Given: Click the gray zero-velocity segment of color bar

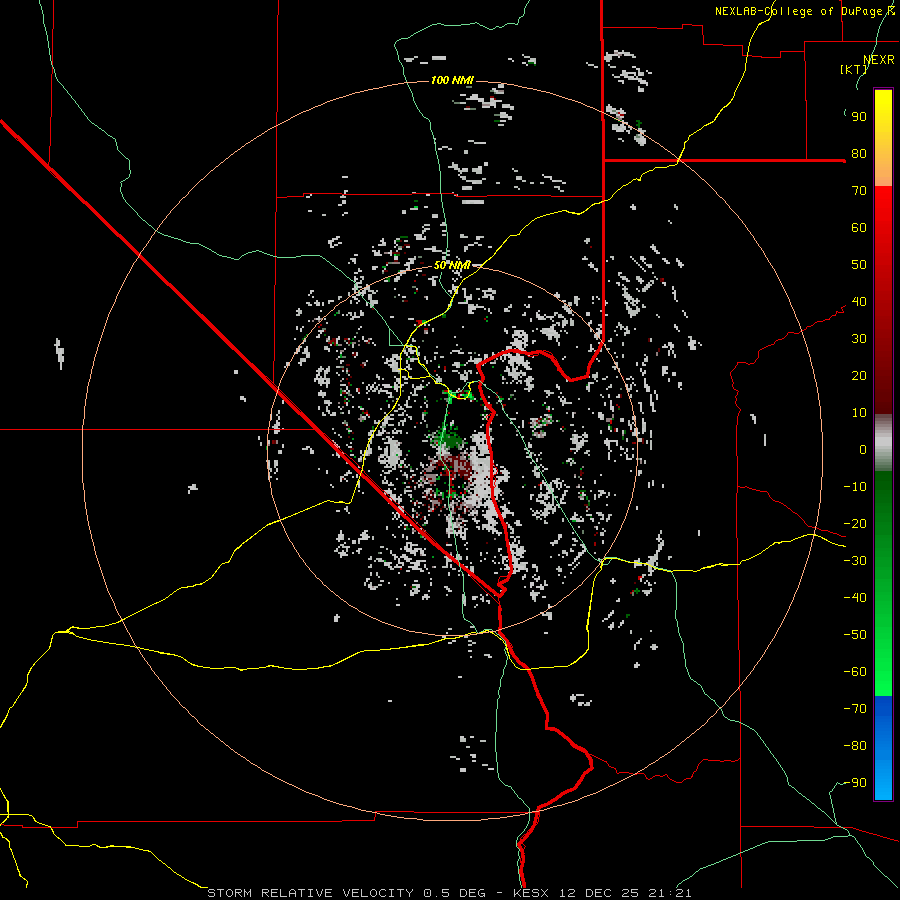Looking at the screenshot, I should point(883,443).
